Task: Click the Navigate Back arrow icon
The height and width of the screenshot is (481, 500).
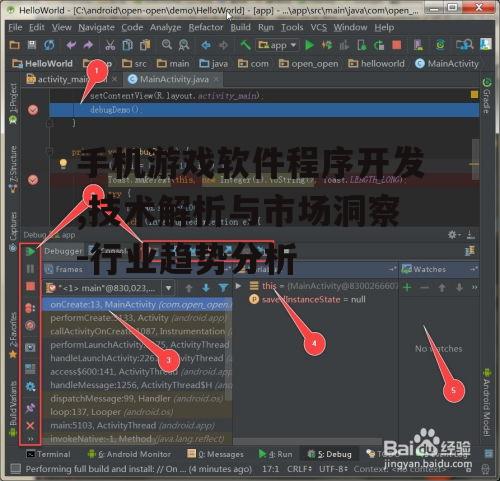Action: point(206,45)
